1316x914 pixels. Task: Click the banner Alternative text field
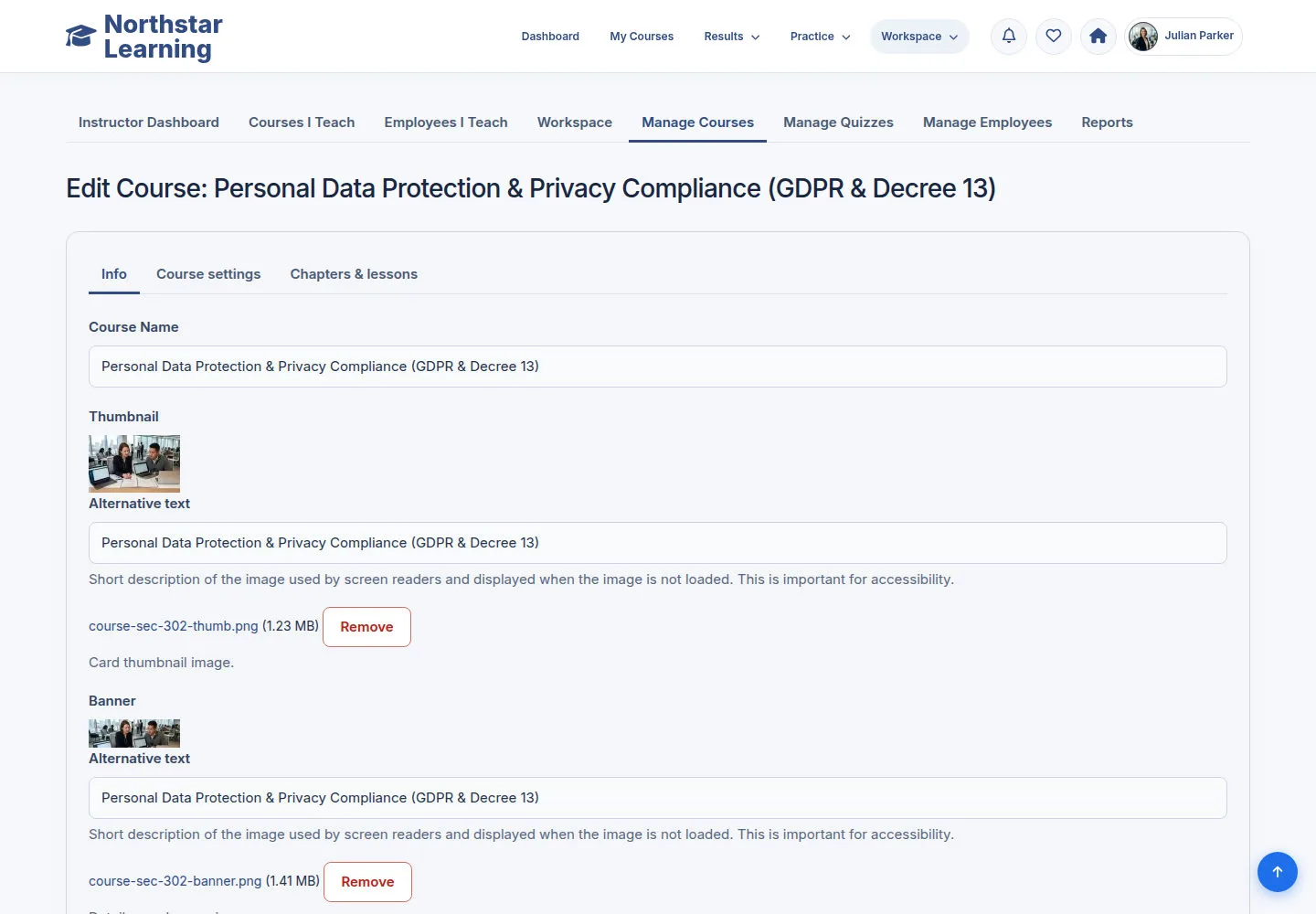(x=658, y=798)
